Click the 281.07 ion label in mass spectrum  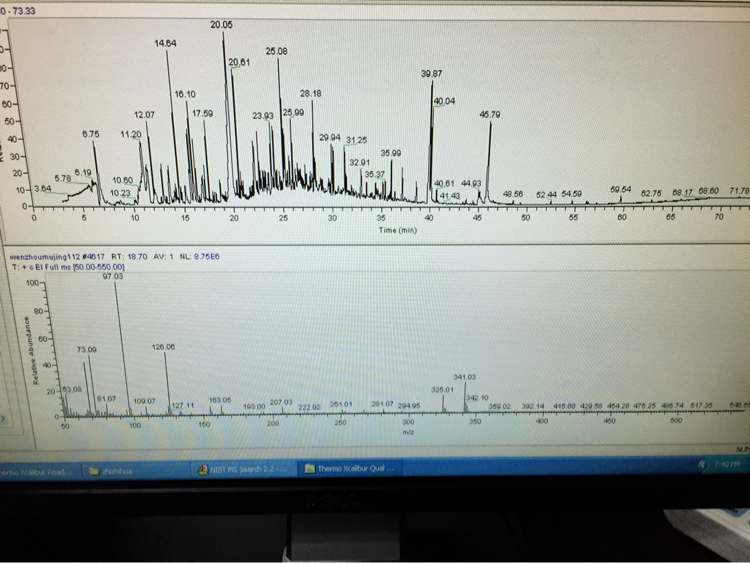(x=383, y=404)
